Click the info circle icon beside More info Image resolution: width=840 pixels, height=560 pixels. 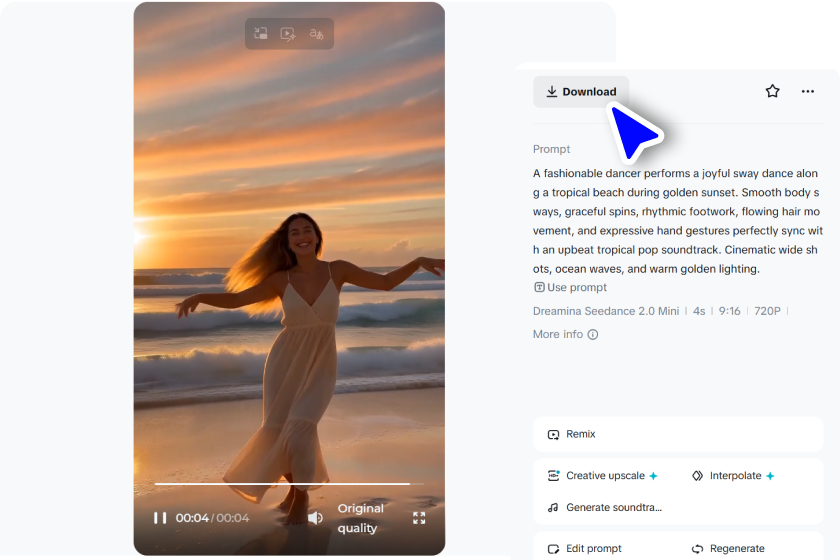click(592, 334)
